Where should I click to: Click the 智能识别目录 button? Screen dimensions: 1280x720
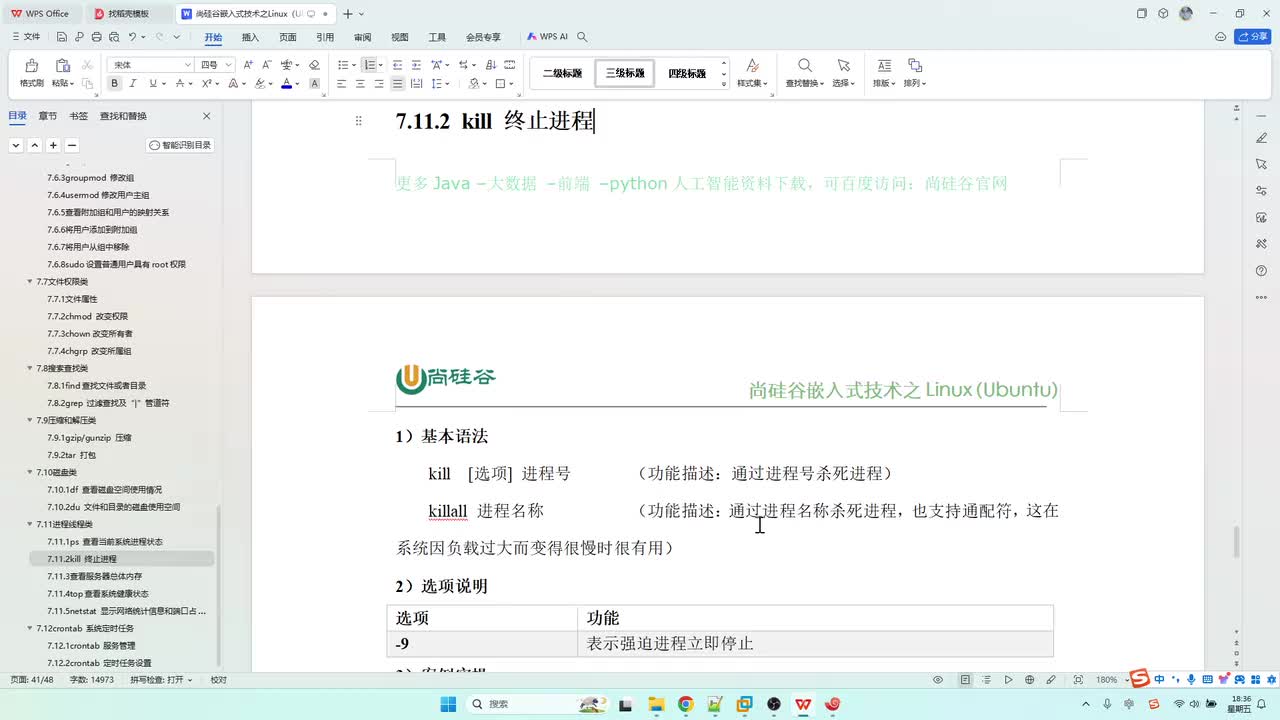coord(181,145)
